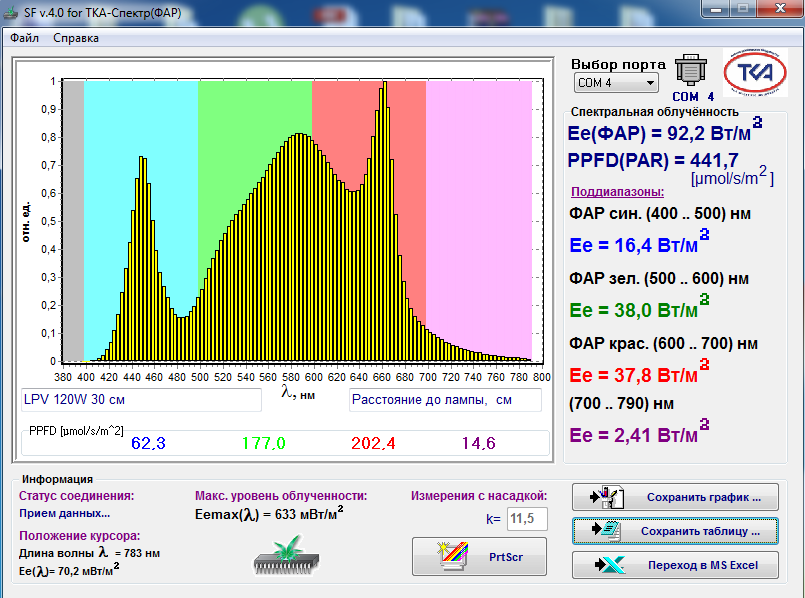Click the COM 4 indicator under connector

[x=693, y=97]
